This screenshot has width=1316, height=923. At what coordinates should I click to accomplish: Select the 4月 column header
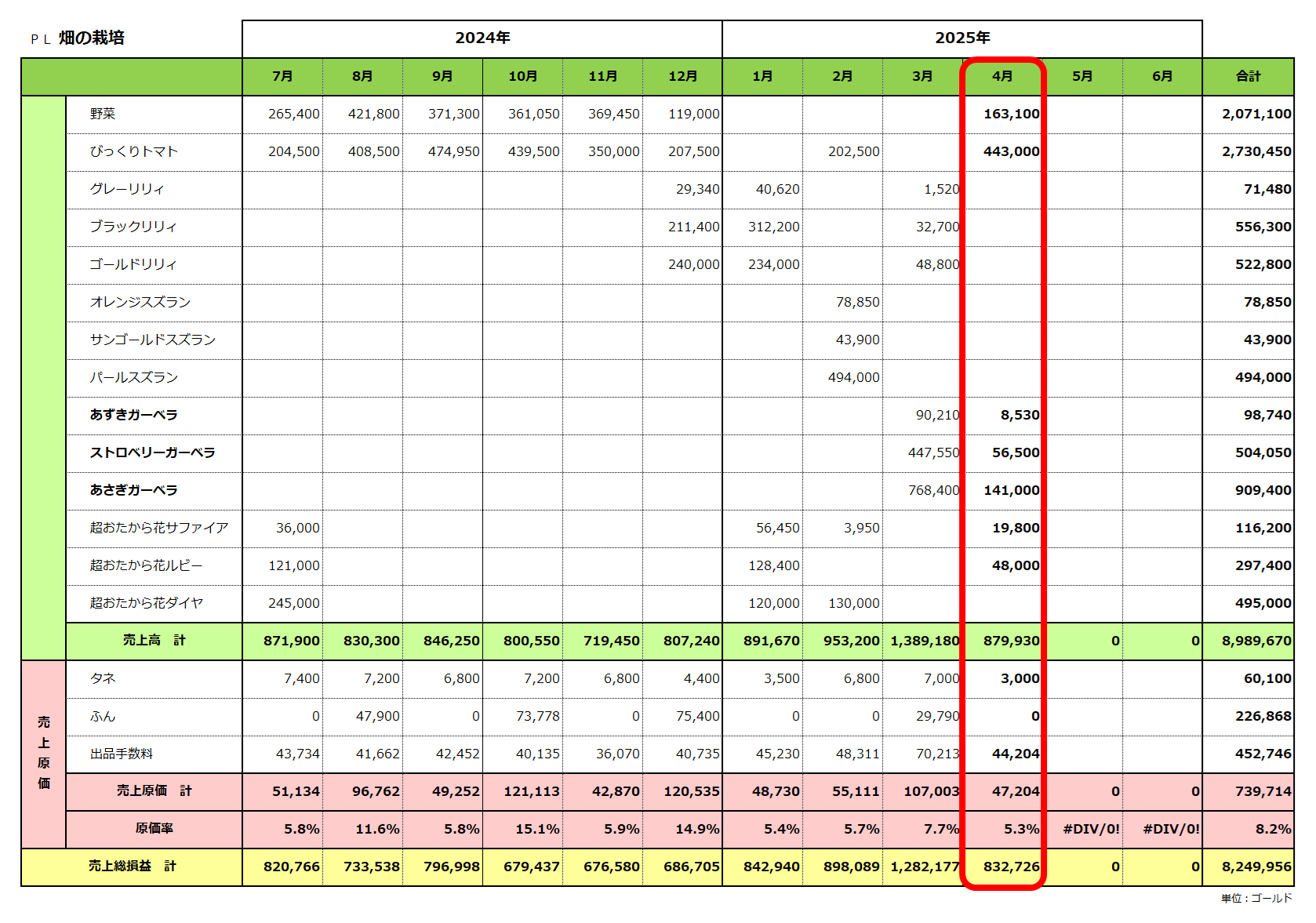coord(1002,76)
